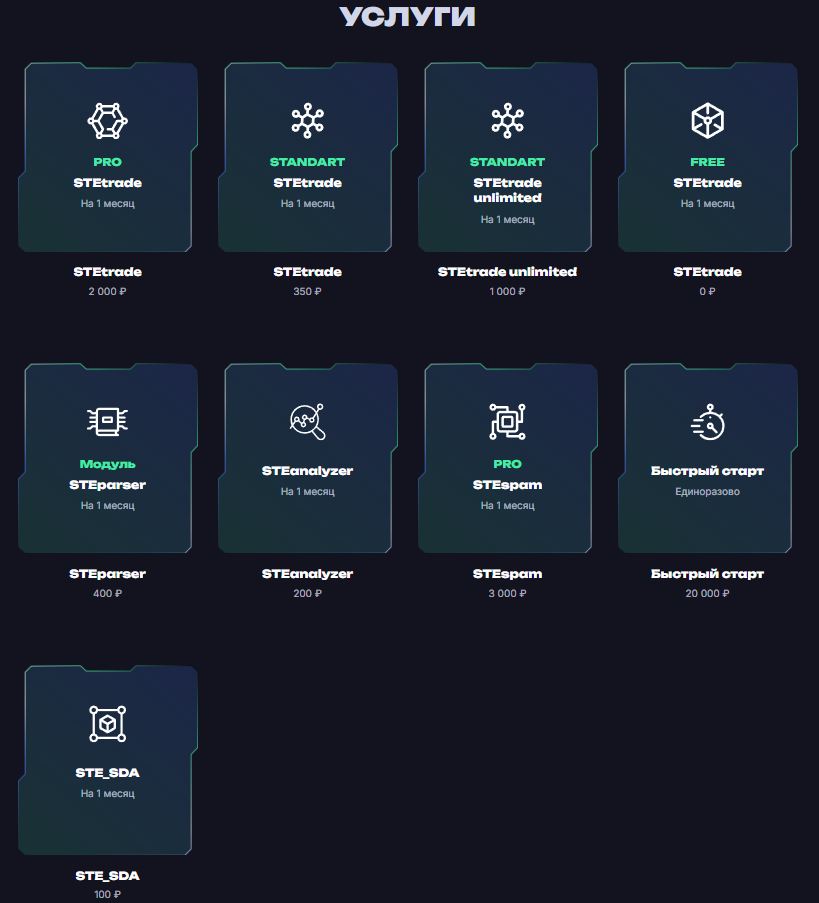Click the magnifier chart icon on STEanalyzer card
Viewport: 819px width, 903px height.
308,422
